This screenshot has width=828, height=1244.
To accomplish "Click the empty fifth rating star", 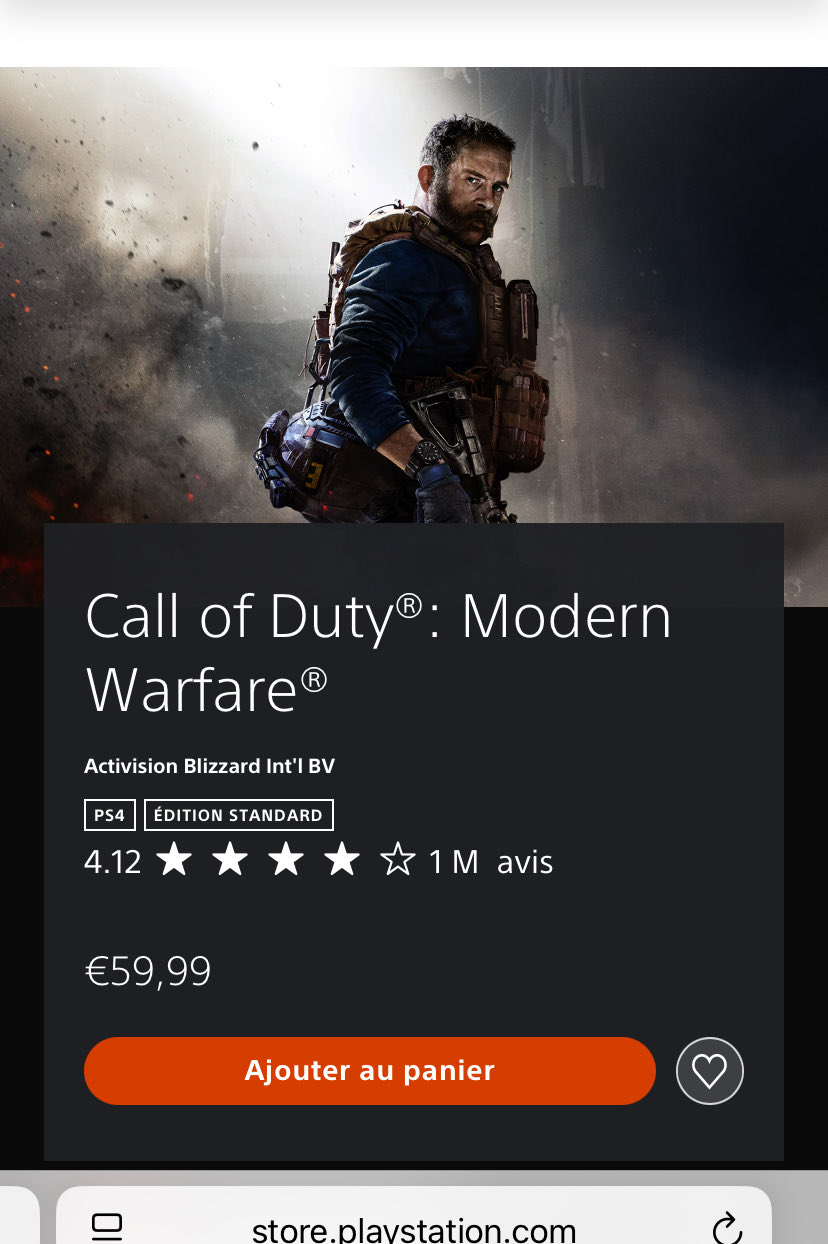I will pos(398,860).
